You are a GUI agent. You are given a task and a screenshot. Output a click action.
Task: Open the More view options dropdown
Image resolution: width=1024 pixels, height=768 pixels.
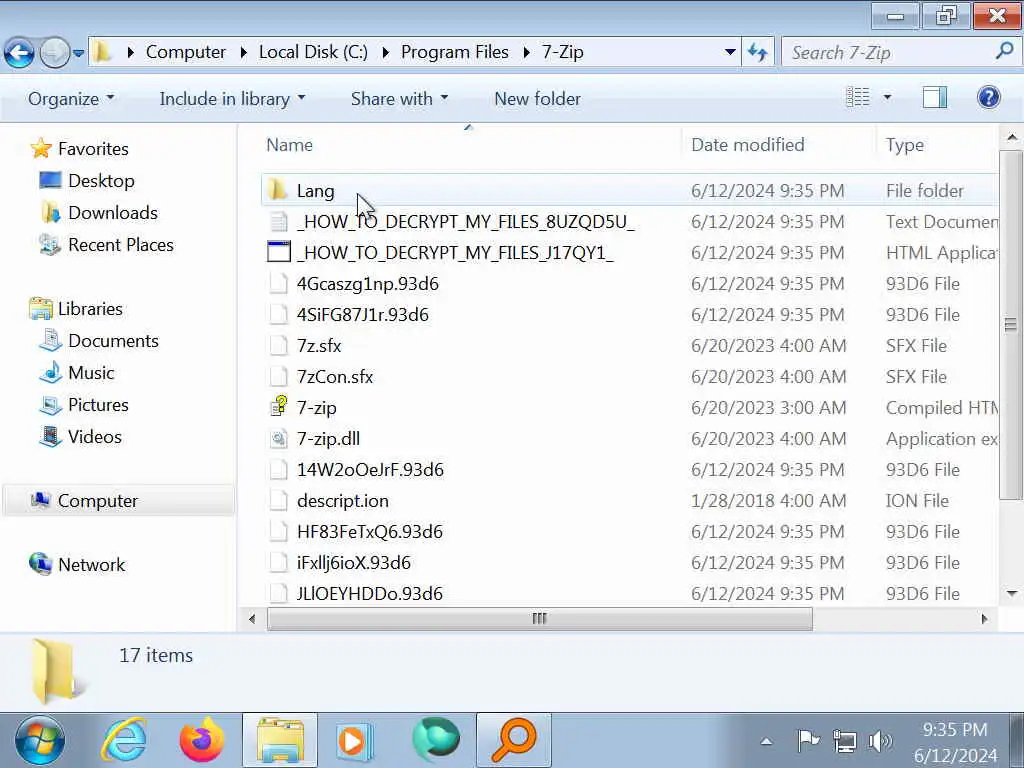887,97
